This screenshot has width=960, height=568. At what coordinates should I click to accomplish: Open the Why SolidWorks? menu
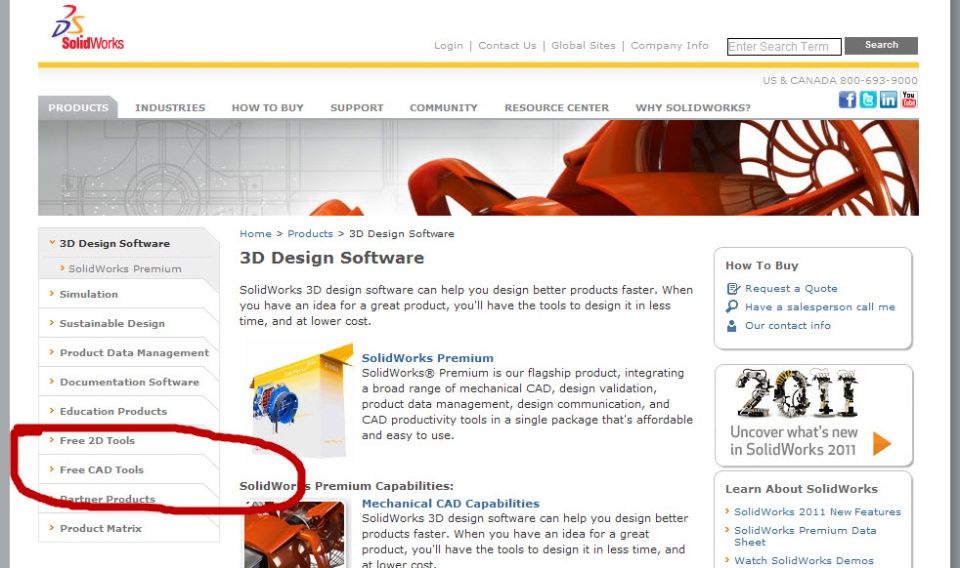tap(693, 108)
